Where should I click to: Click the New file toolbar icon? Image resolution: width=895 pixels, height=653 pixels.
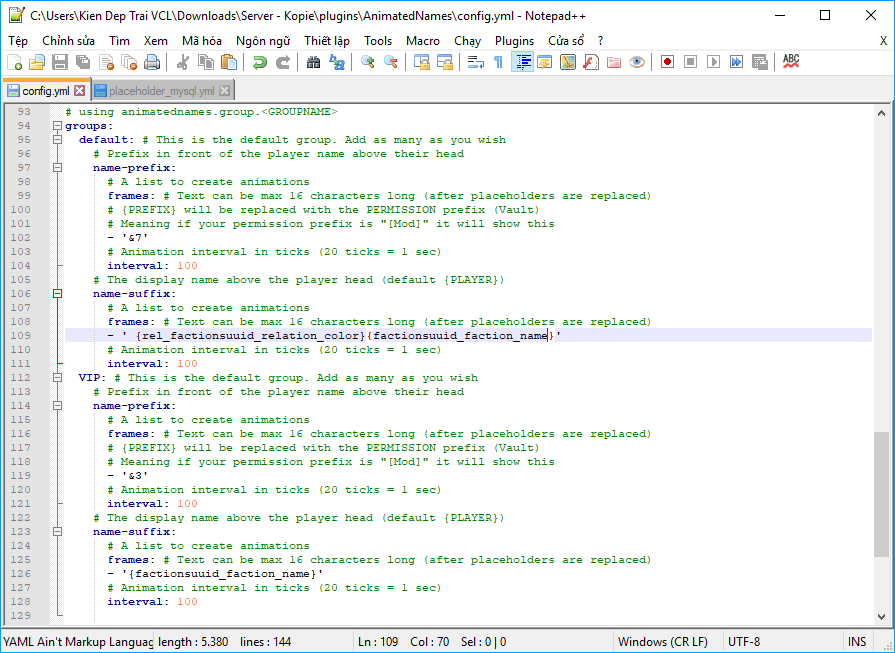coord(14,62)
